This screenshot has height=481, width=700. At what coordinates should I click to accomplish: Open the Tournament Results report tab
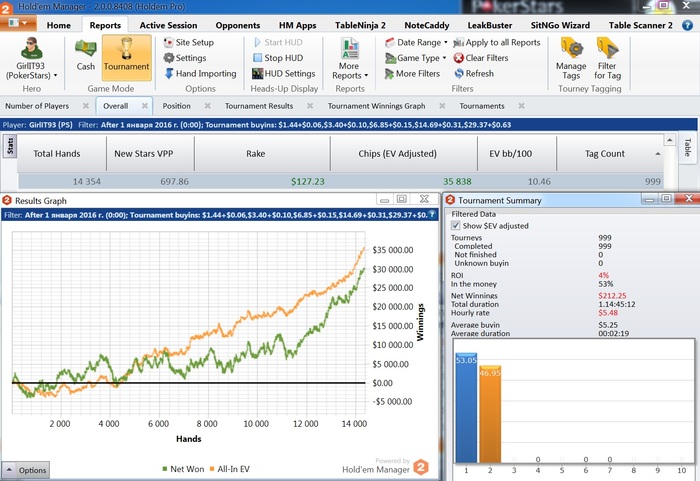[x=259, y=106]
